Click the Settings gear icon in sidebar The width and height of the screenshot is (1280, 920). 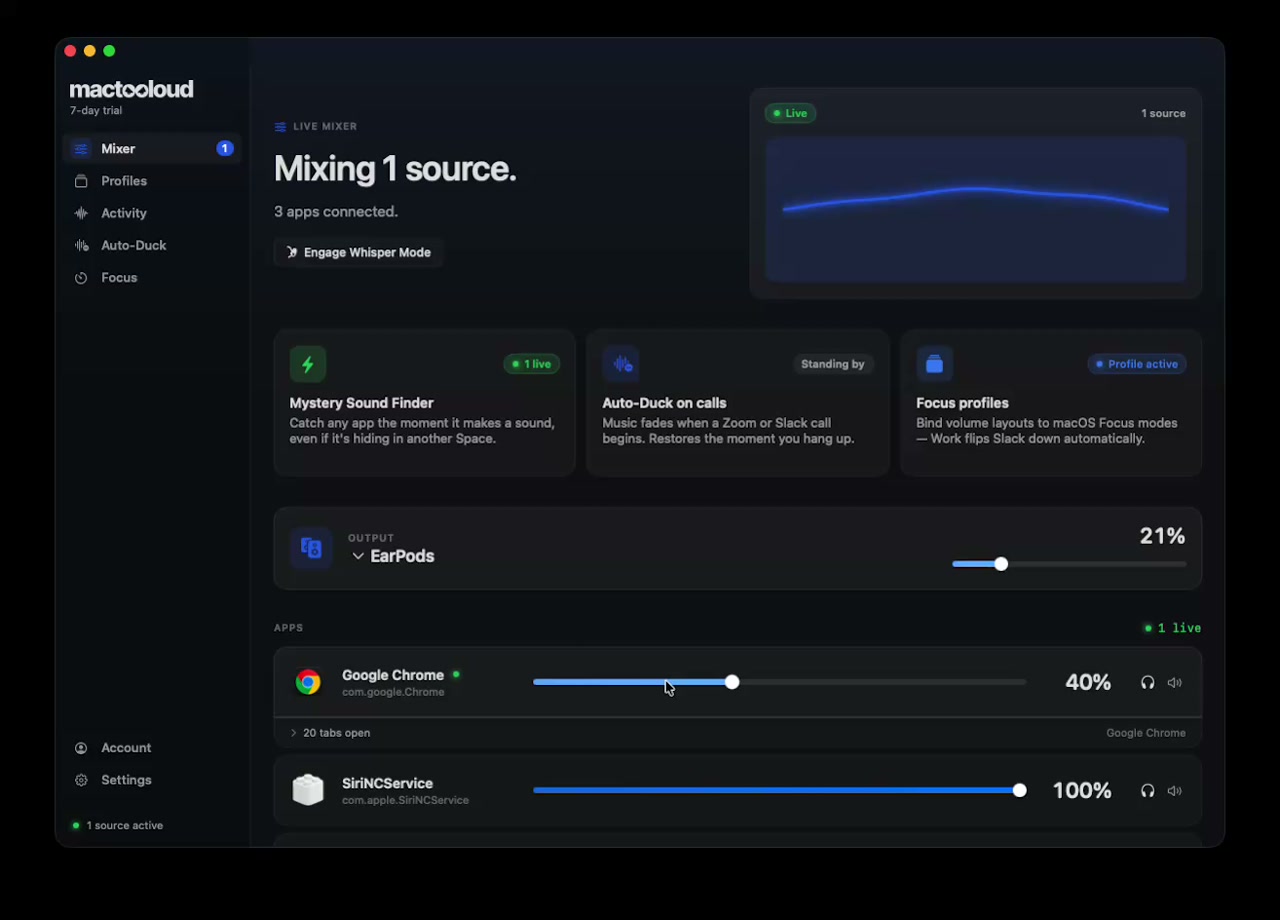(81, 780)
